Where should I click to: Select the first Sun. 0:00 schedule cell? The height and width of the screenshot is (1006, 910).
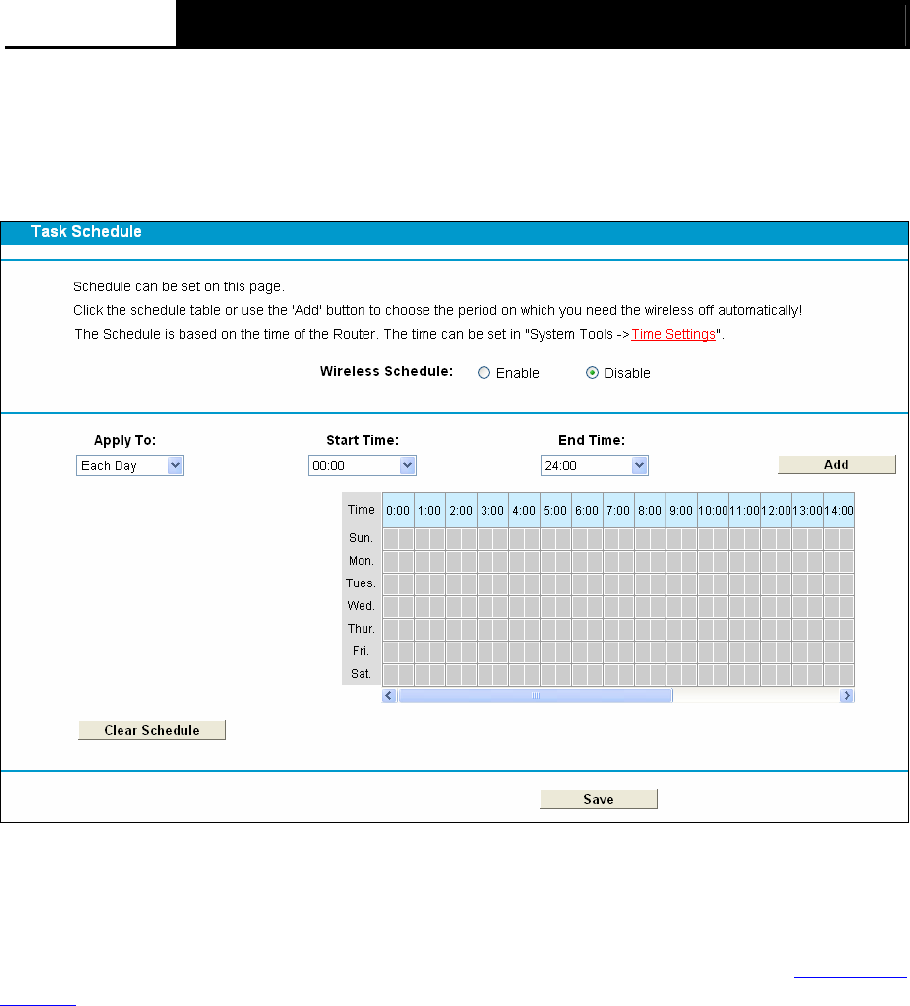[x=390, y=539]
